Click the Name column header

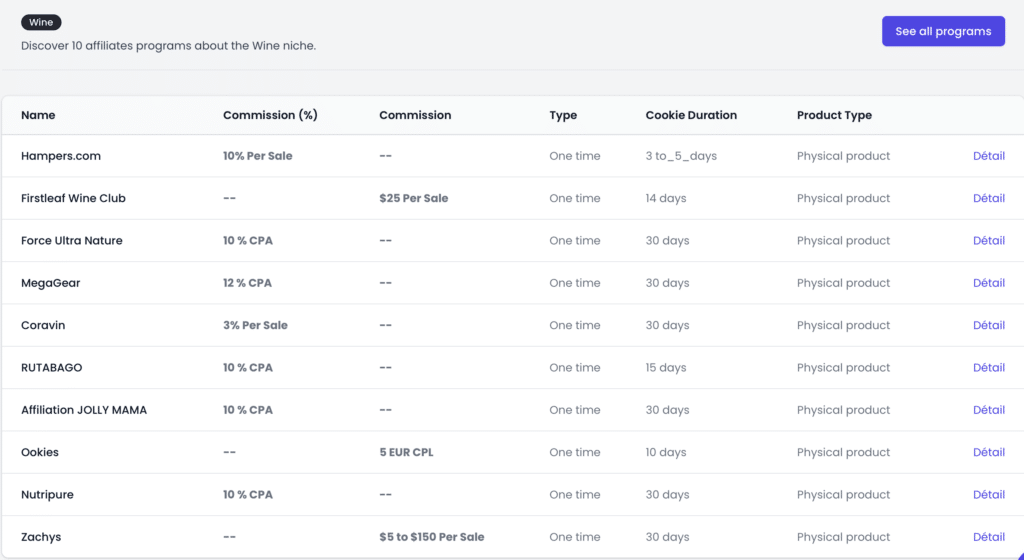(38, 115)
